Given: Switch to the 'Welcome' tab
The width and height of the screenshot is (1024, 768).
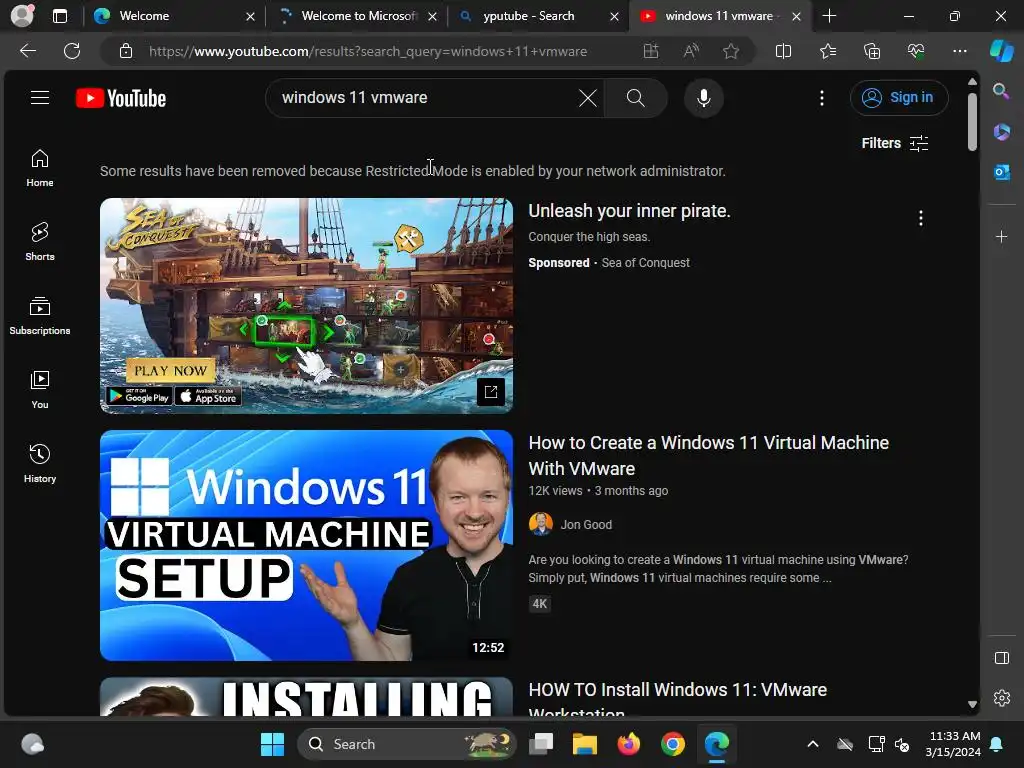Looking at the screenshot, I should coord(174,16).
